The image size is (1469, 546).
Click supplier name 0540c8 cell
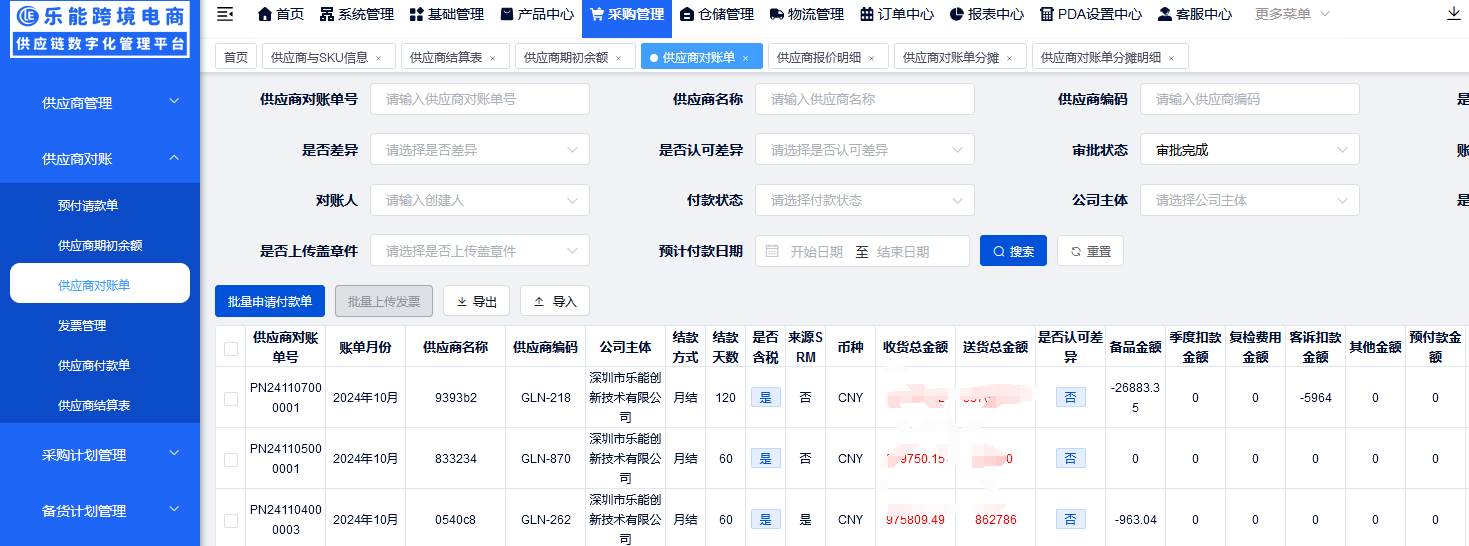(456, 520)
